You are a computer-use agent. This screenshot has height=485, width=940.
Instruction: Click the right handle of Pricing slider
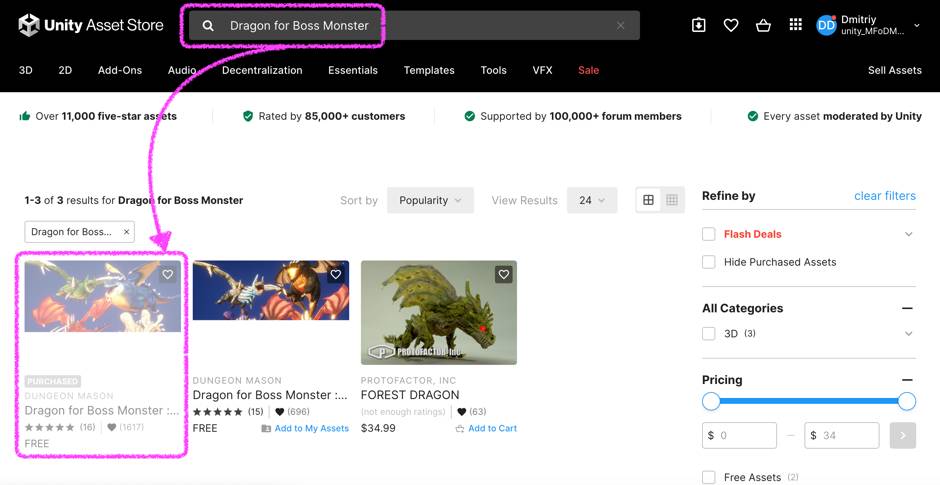[907, 401]
